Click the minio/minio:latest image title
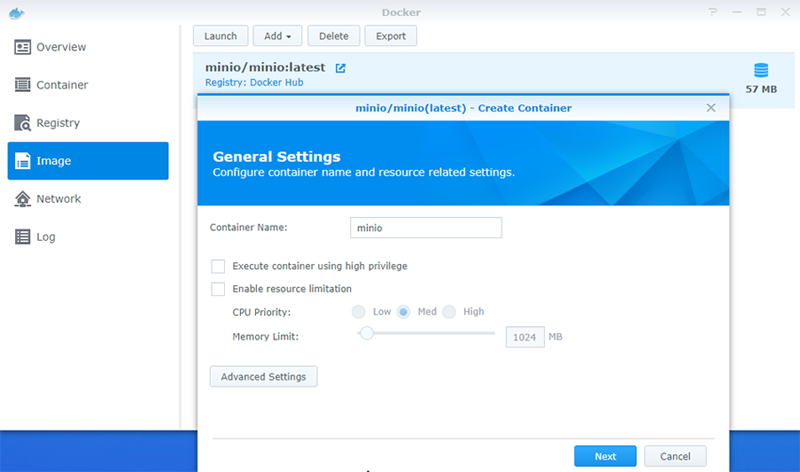 (265, 67)
